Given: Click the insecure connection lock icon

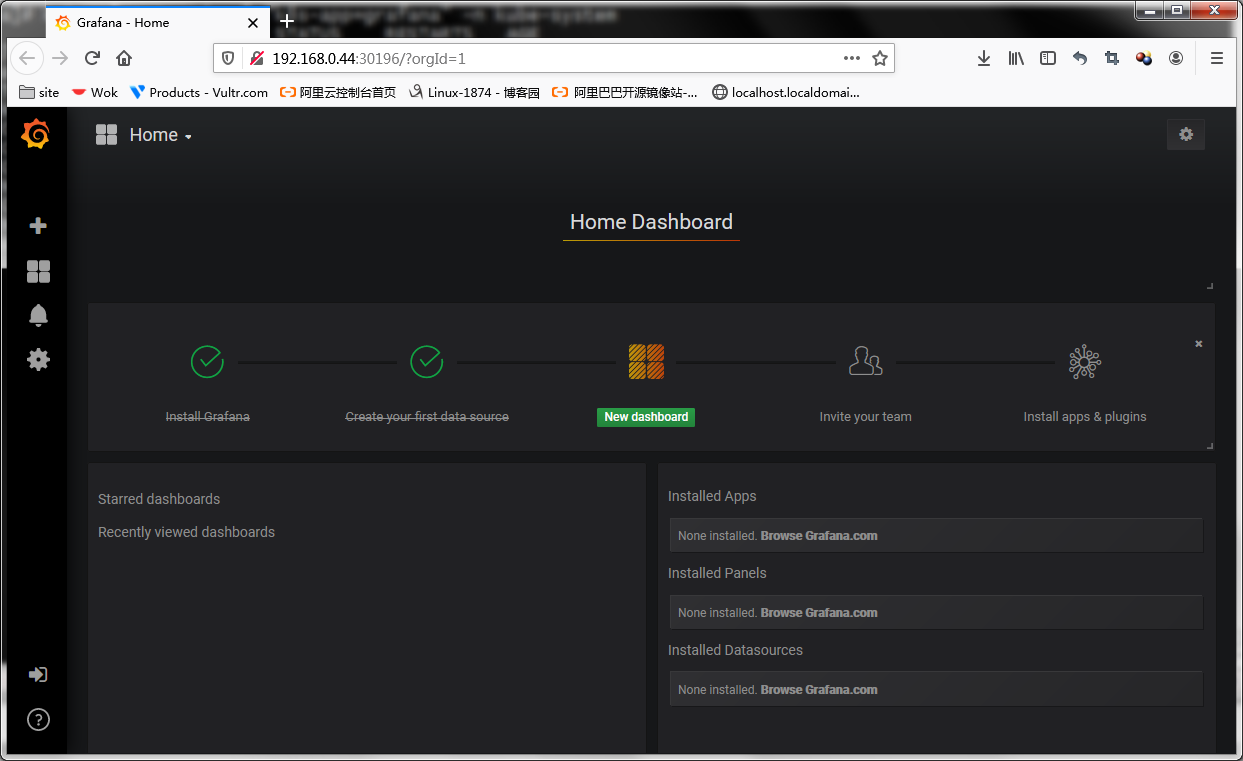Looking at the screenshot, I should click(x=256, y=58).
